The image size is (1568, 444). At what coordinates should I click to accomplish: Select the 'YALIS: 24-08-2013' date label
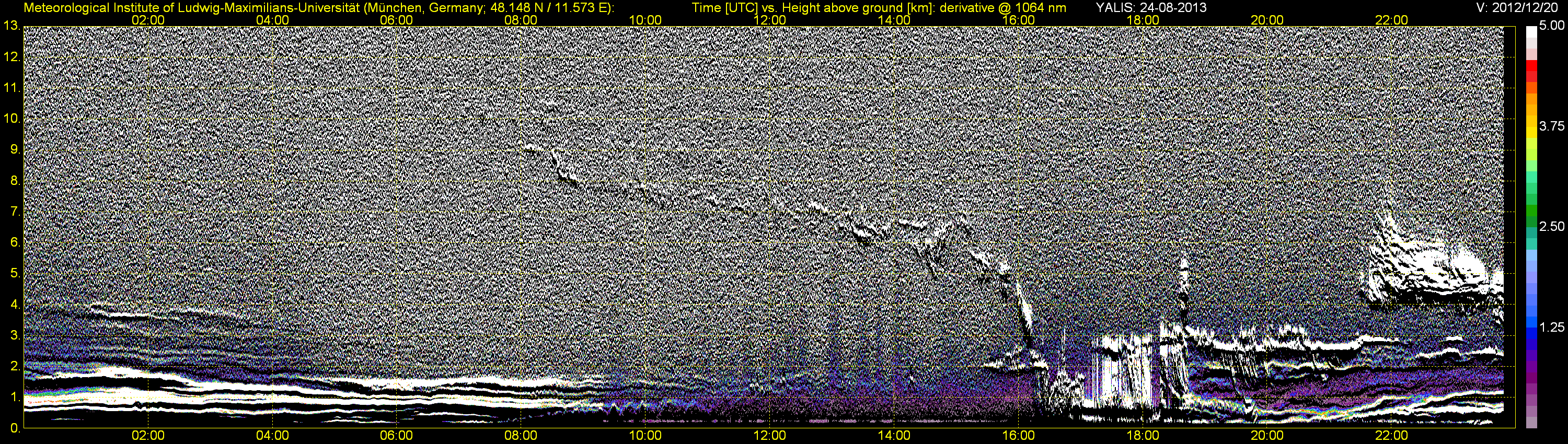click(1151, 8)
